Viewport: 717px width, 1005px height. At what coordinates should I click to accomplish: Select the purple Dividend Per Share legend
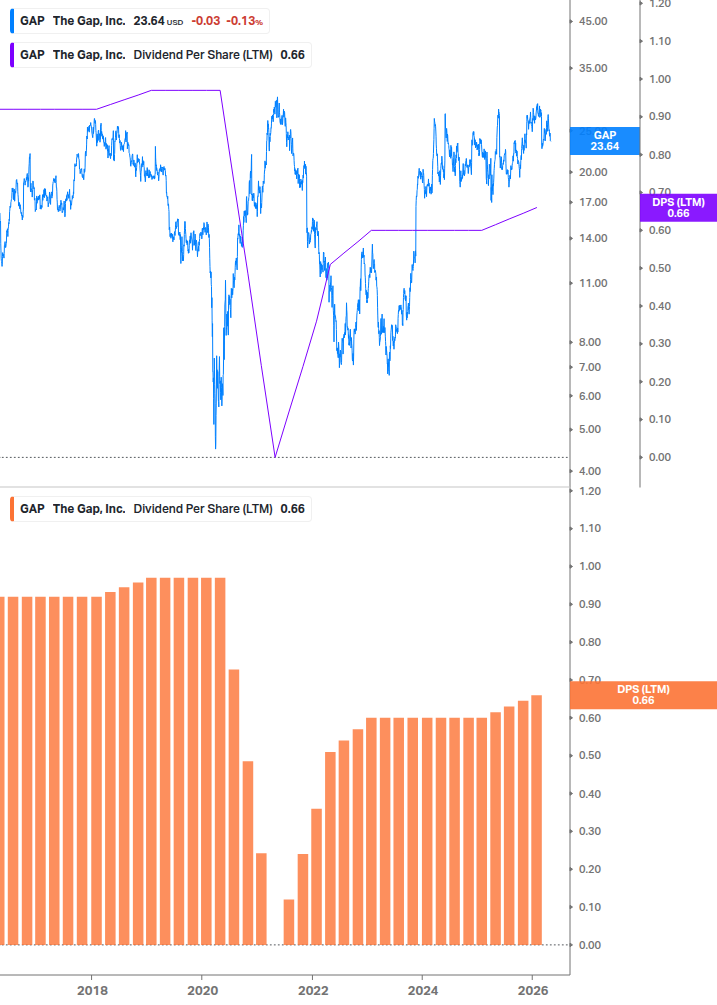click(x=160, y=55)
